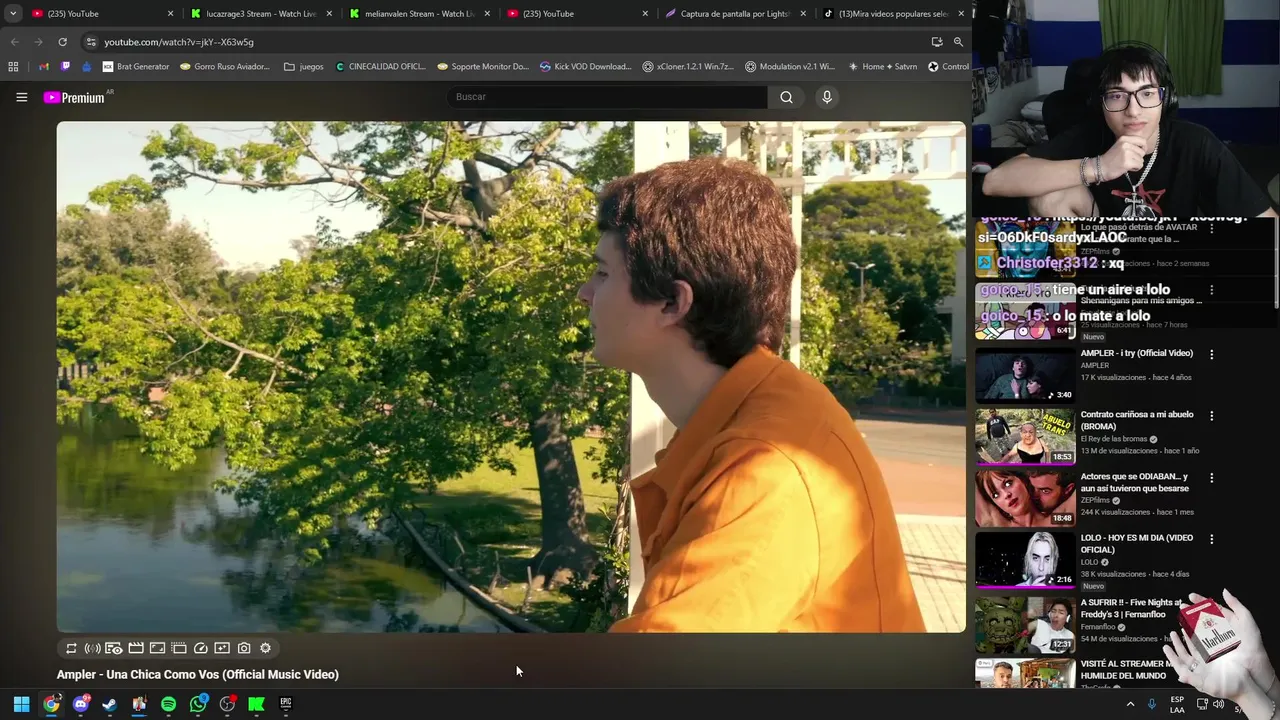Image resolution: width=1280 pixels, height=720 pixels.
Task: Open the playback speed gauge icon
Action: click(x=200, y=648)
